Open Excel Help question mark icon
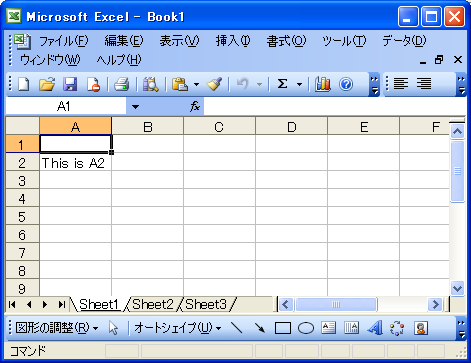 tap(346, 84)
